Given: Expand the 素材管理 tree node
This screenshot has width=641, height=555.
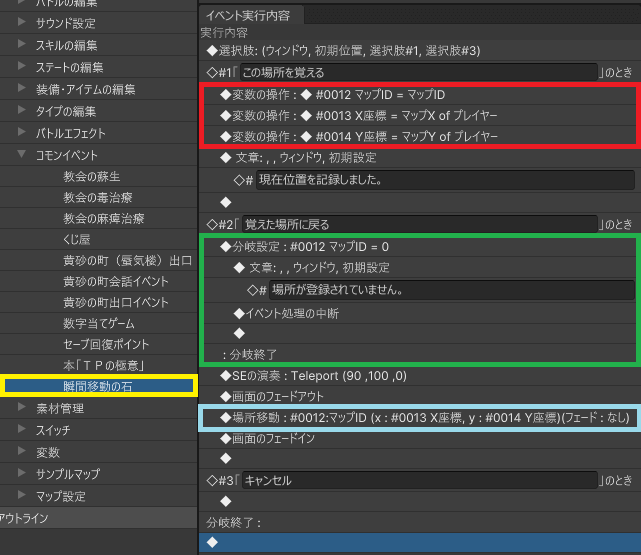Looking at the screenshot, I should tap(22, 408).
